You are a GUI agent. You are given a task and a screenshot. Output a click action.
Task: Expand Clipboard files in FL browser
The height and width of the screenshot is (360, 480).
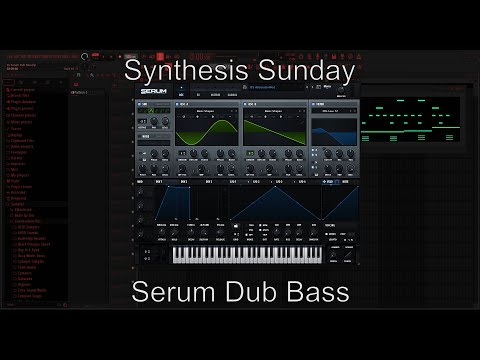[x=20, y=141]
